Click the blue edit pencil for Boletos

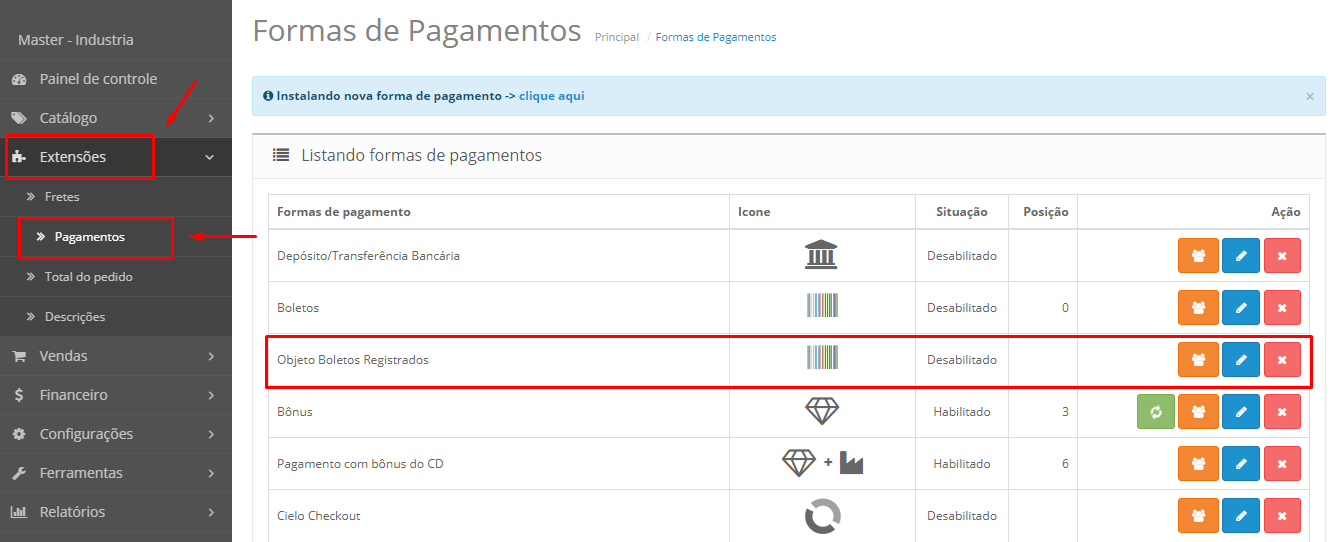click(1241, 308)
